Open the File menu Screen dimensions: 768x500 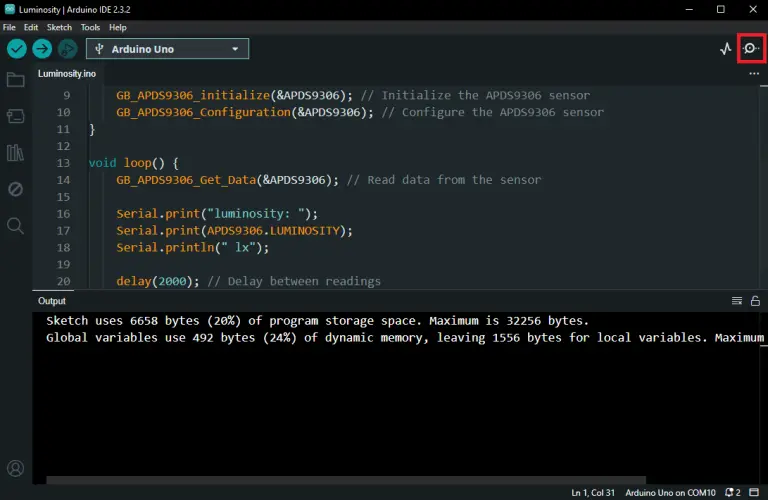click(x=9, y=27)
